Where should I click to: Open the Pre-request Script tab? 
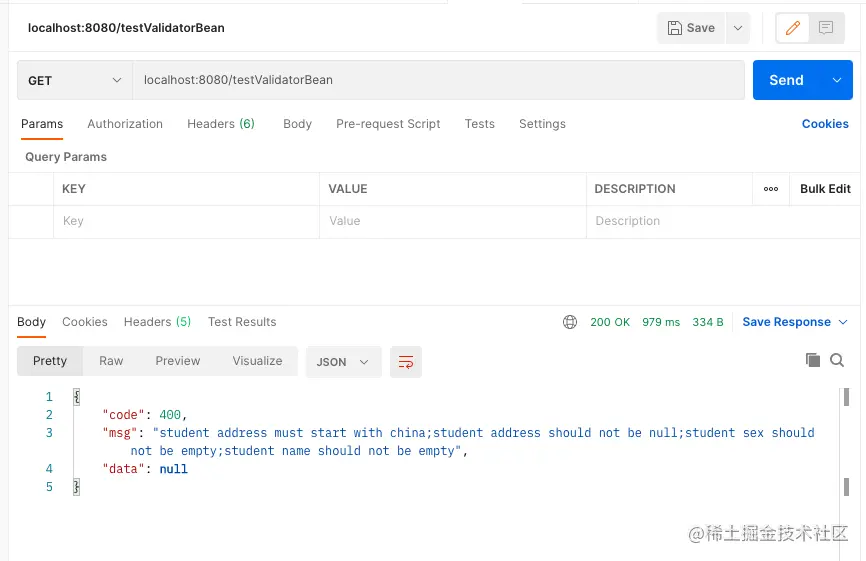click(x=388, y=124)
